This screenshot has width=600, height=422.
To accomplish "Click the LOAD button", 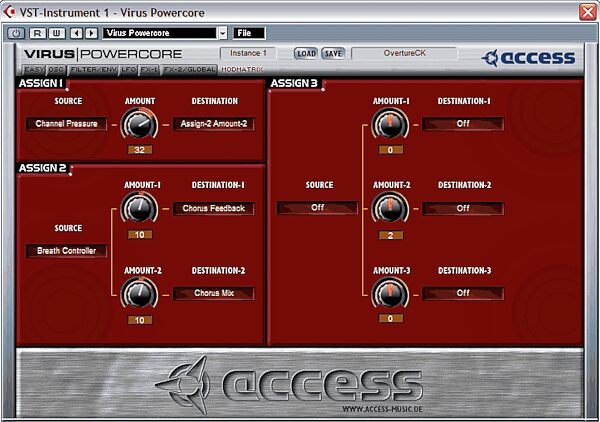I will (306, 54).
